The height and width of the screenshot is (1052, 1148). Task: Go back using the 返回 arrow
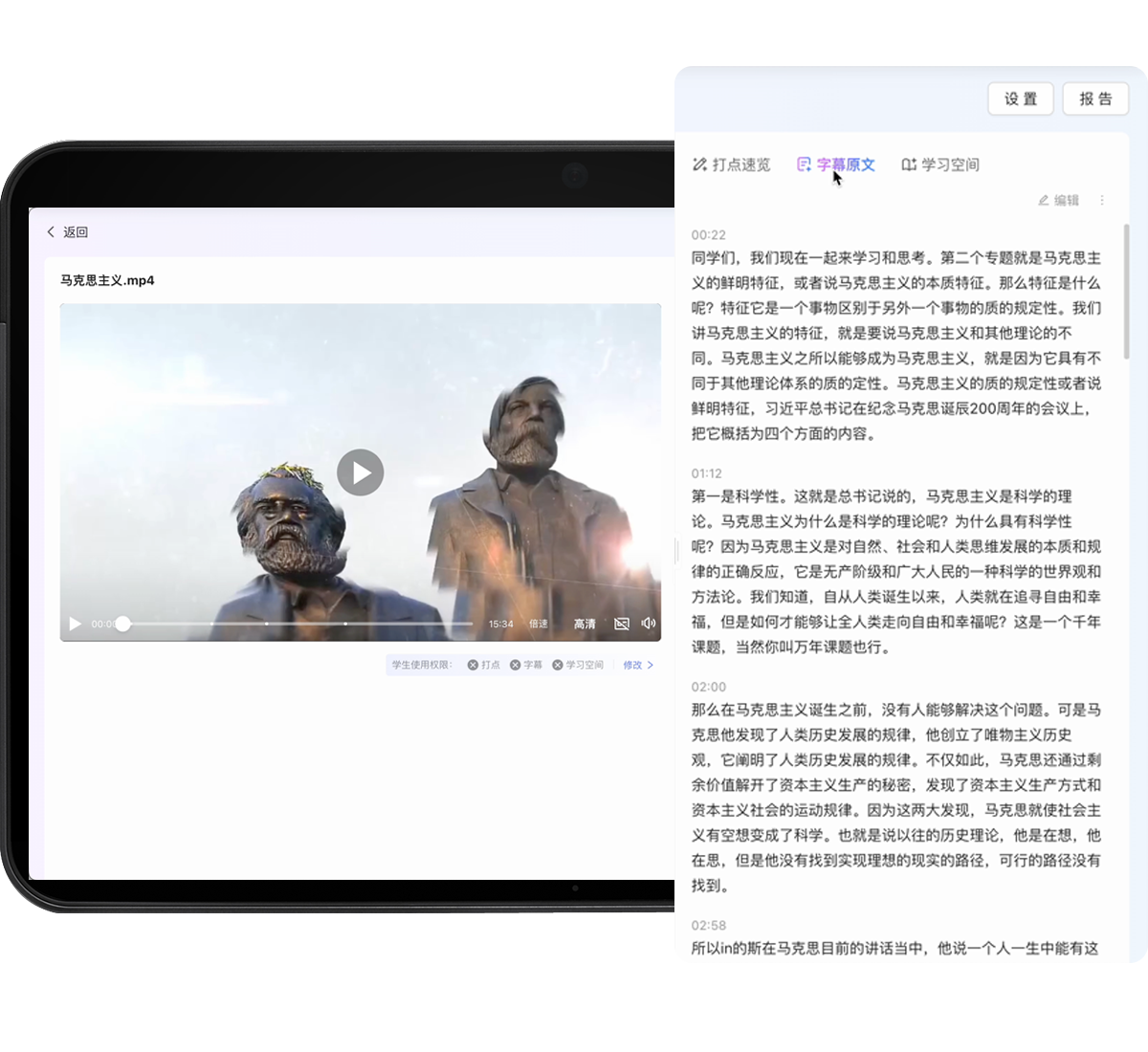[67, 231]
